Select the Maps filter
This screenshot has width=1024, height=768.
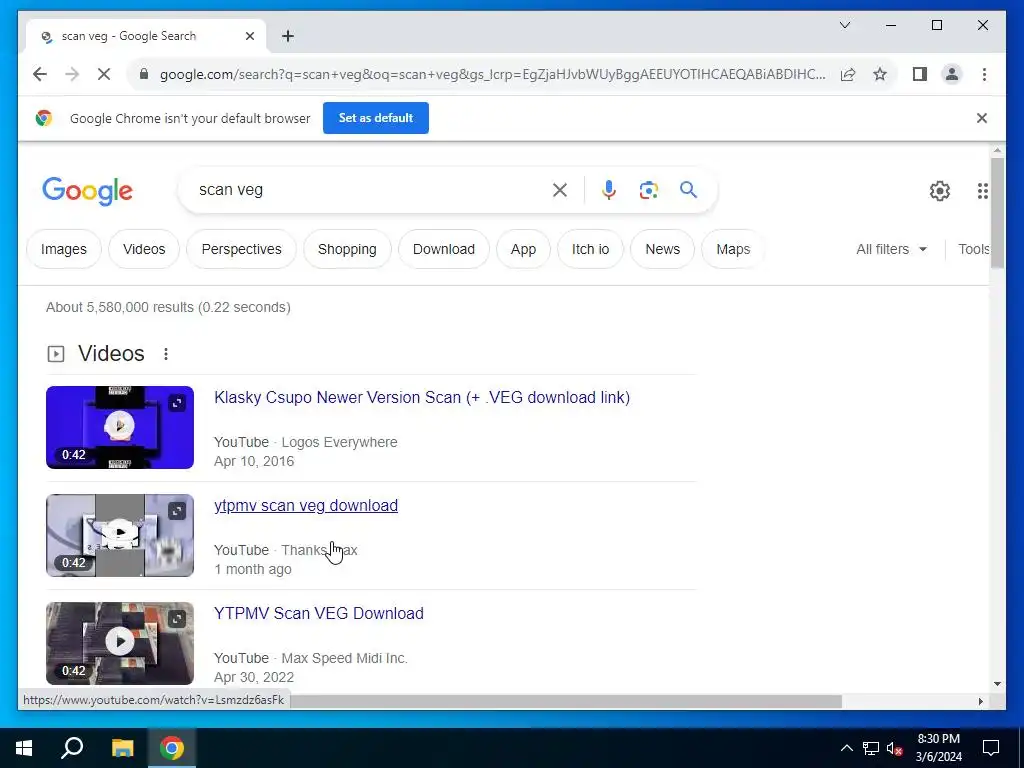pyautogui.click(x=733, y=249)
